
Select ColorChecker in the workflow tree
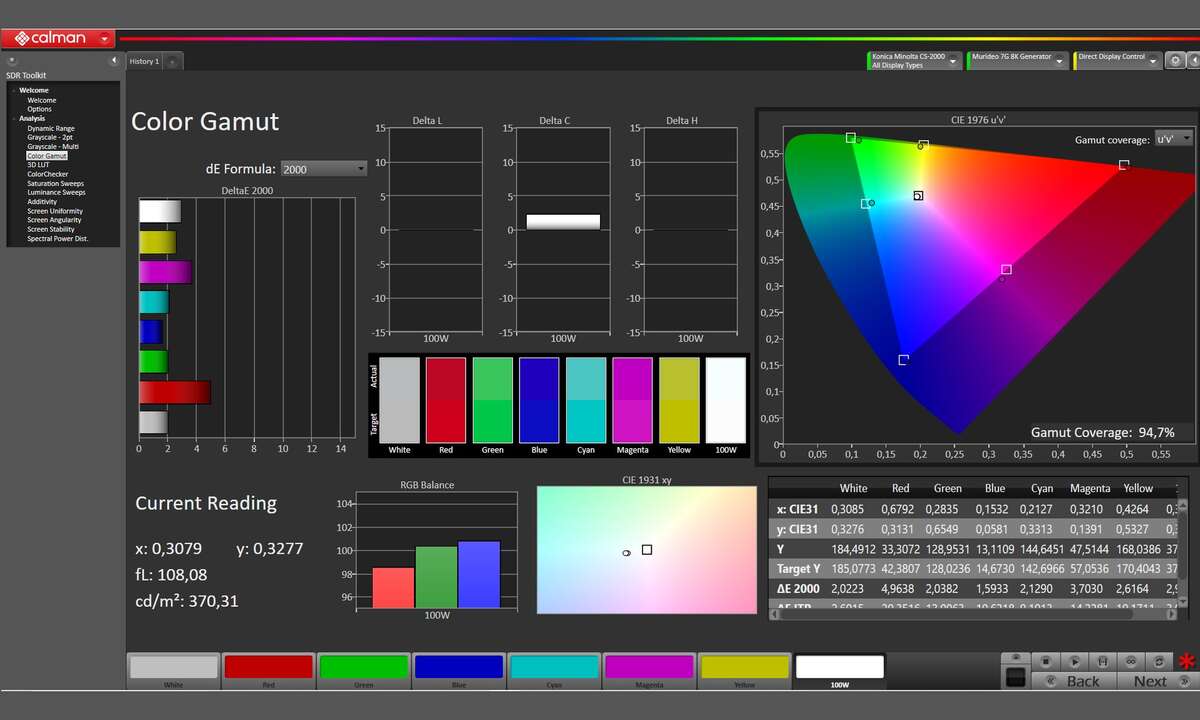(48, 174)
